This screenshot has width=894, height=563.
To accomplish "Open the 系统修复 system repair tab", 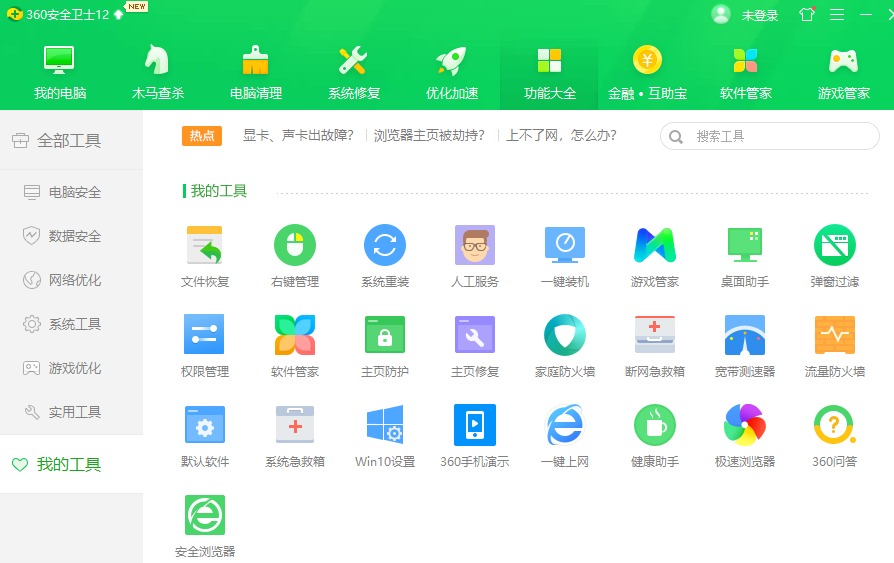I will (354, 72).
